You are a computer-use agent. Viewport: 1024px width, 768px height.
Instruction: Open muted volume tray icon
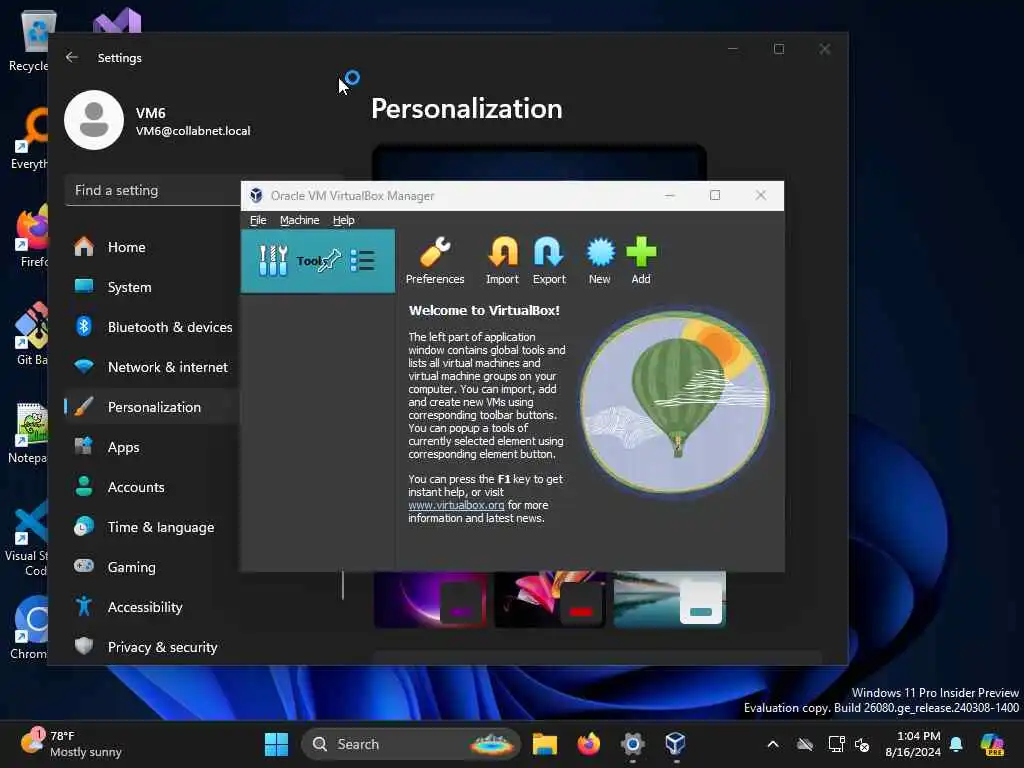tap(862, 744)
